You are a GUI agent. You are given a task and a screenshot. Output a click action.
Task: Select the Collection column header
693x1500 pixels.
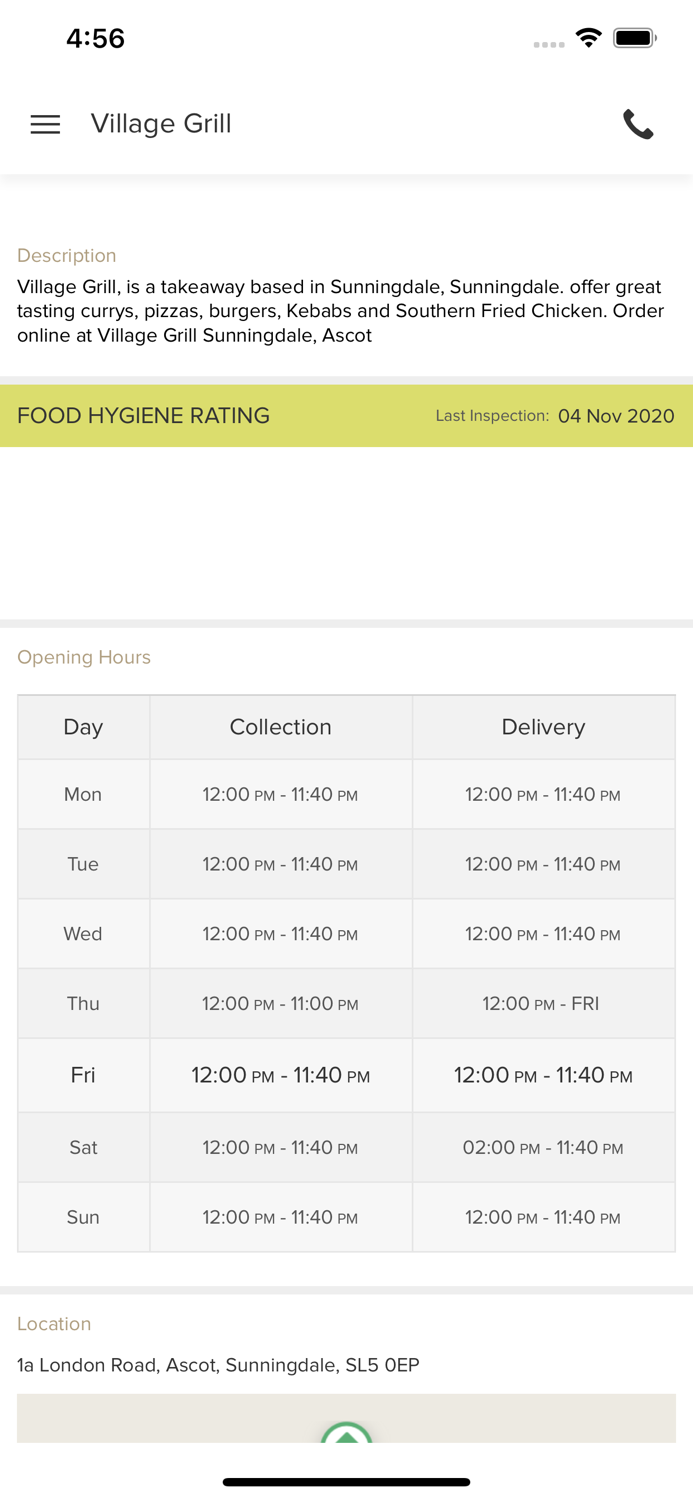[x=280, y=727]
